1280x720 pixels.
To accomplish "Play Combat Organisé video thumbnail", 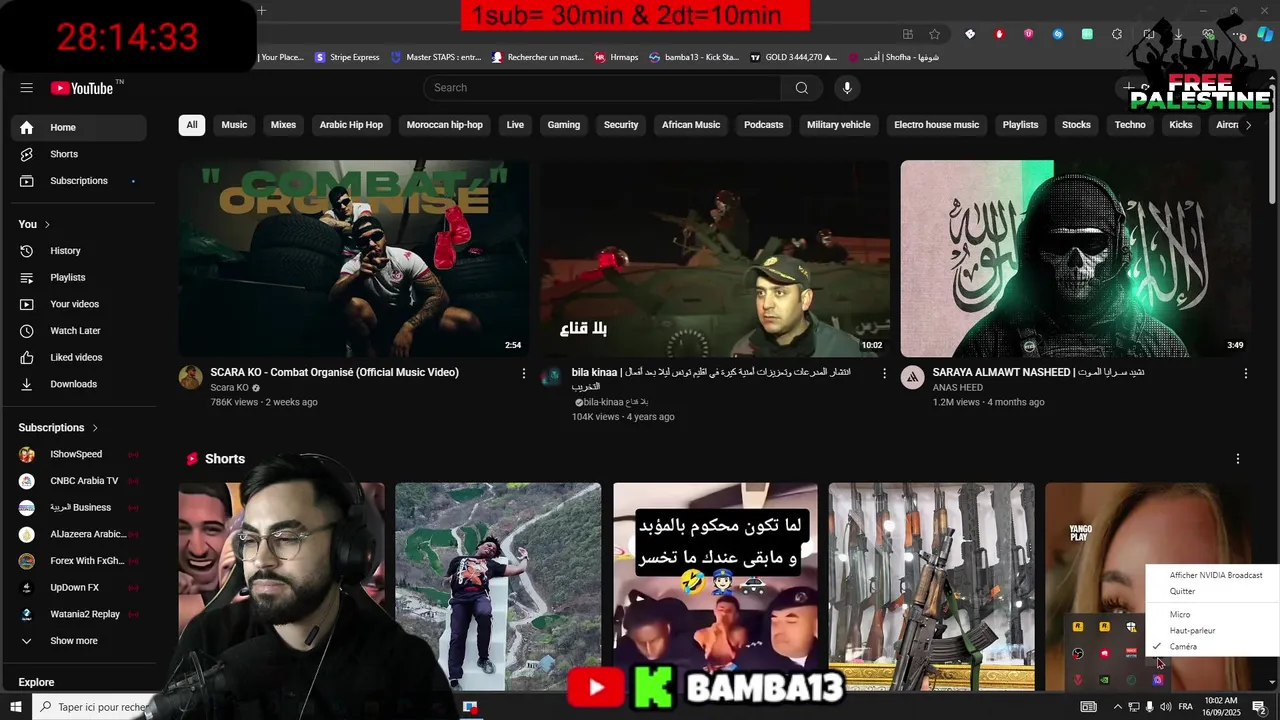I will [354, 259].
